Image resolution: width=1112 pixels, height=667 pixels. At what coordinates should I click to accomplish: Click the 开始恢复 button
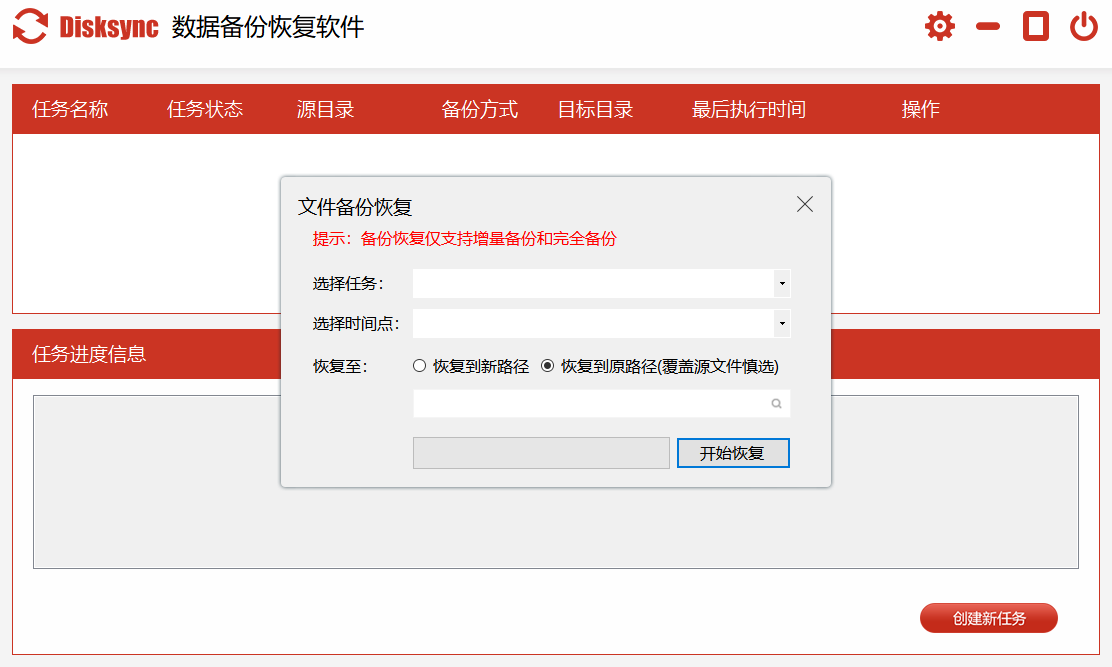coord(733,453)
